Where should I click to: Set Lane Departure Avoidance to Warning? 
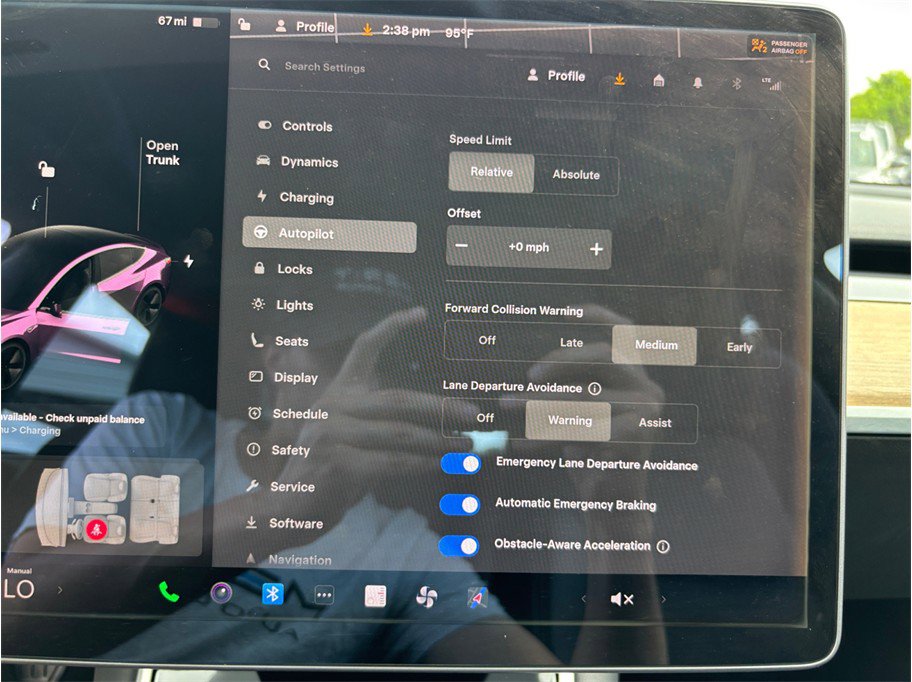point(569,420)
